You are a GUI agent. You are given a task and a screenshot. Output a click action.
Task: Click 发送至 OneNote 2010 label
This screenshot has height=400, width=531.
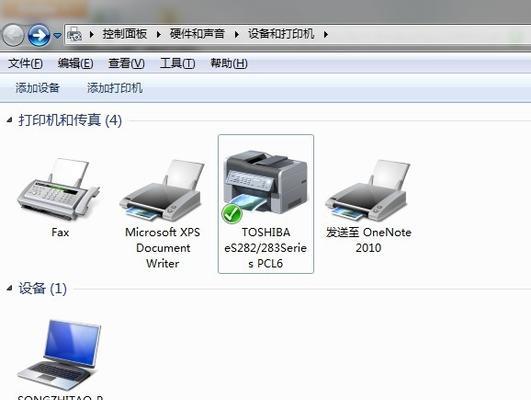tap(368, 240)
